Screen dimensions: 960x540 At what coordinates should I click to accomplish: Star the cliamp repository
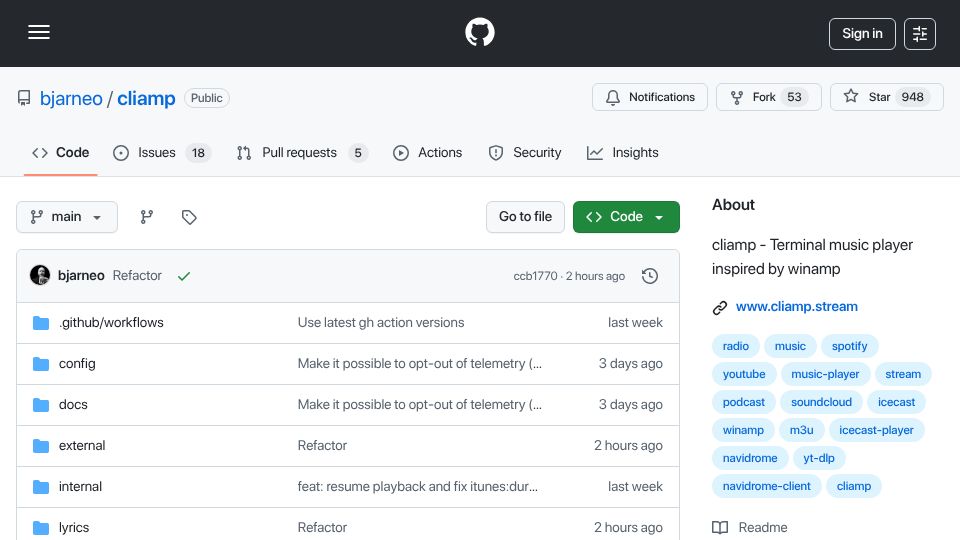pos(887,97)
